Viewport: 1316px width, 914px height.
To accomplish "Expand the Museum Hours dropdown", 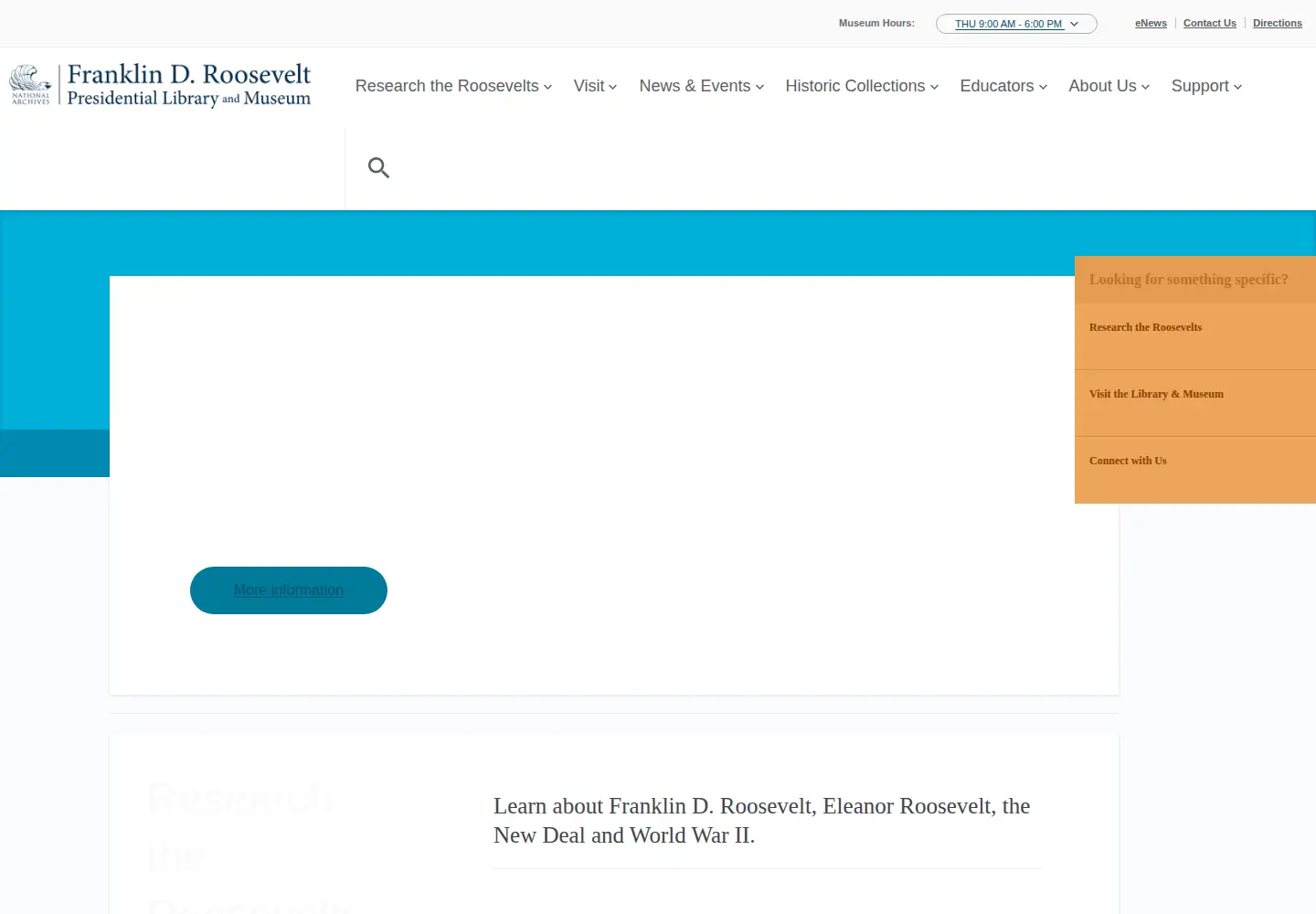I will (x=1016, y=24).
